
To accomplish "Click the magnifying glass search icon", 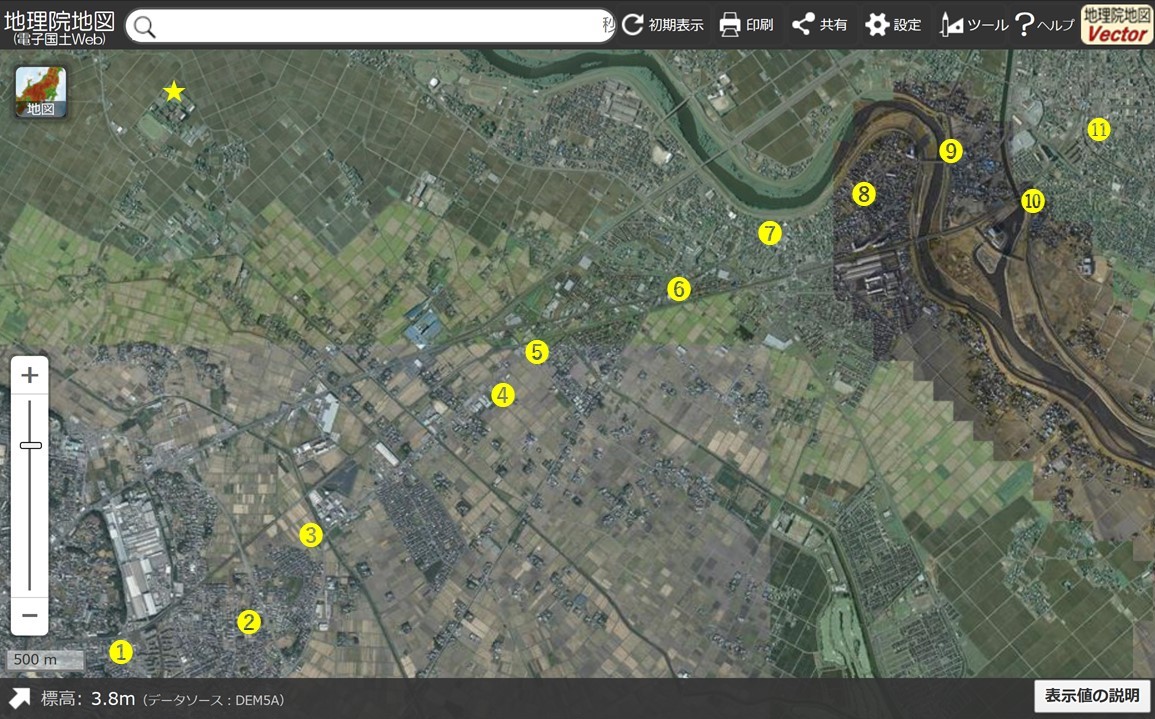I will pyautogui.click(x=145, y=27).
